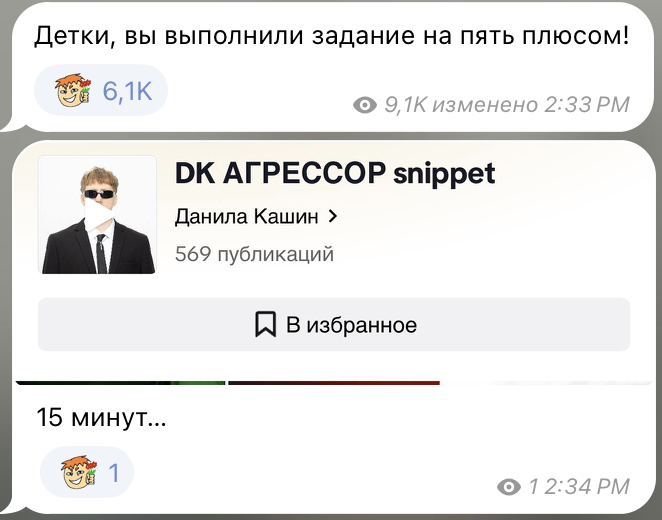Open the DK АГРЕССОР snippet title
The height and width of the screenshot is (520, 662).
[335, 173]
